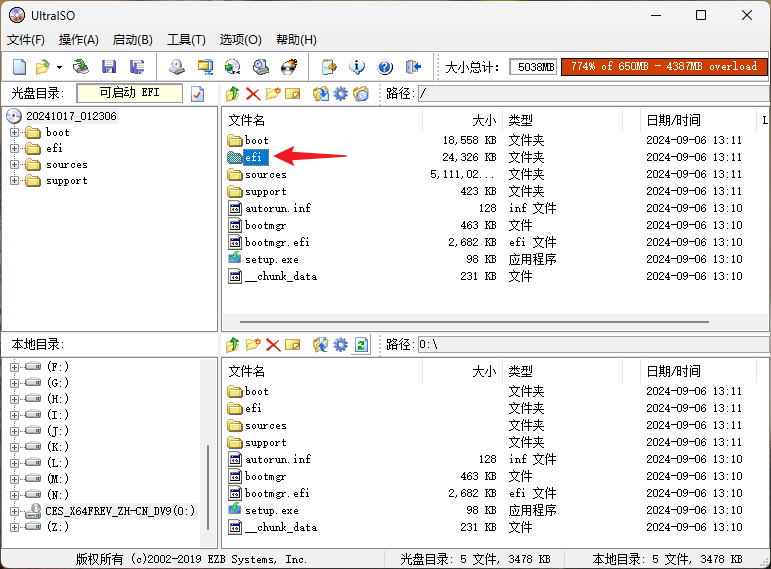This screenshot has width=771, height=569.
Task: Select drive (M:) in local tree
Action: coord(58,479)
